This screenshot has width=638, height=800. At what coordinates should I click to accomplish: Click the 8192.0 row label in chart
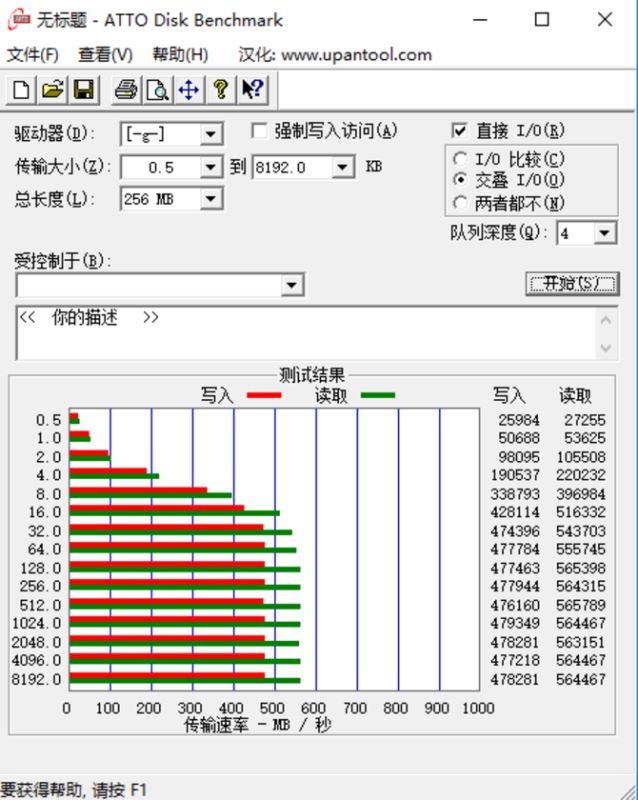click(36, 679)
